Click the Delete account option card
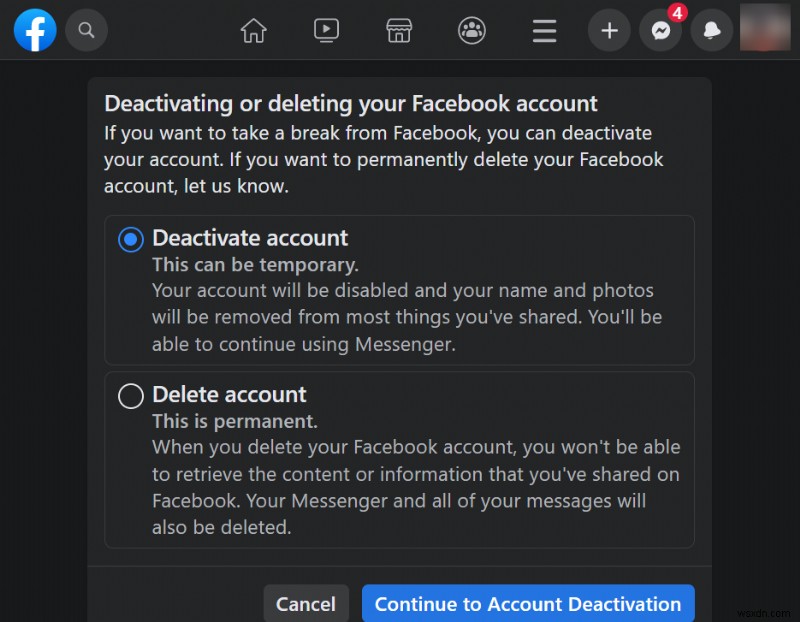800x622 pixels. pos(400,460)
